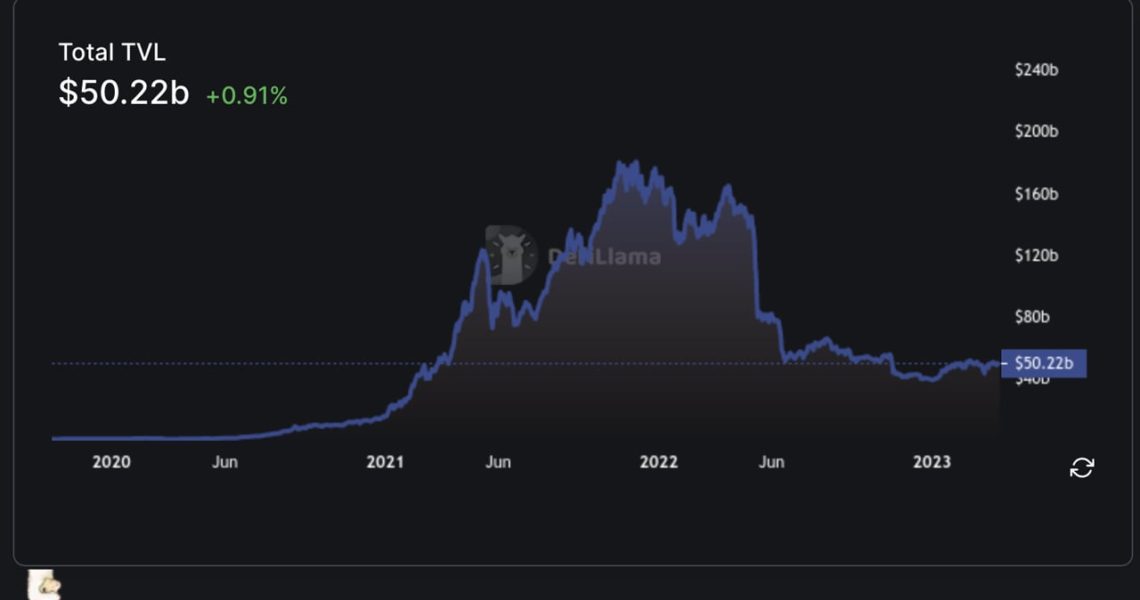Screen dimensions: 1140x600
Task: Click the $200b y-axis label
Action: (1036, 132)
